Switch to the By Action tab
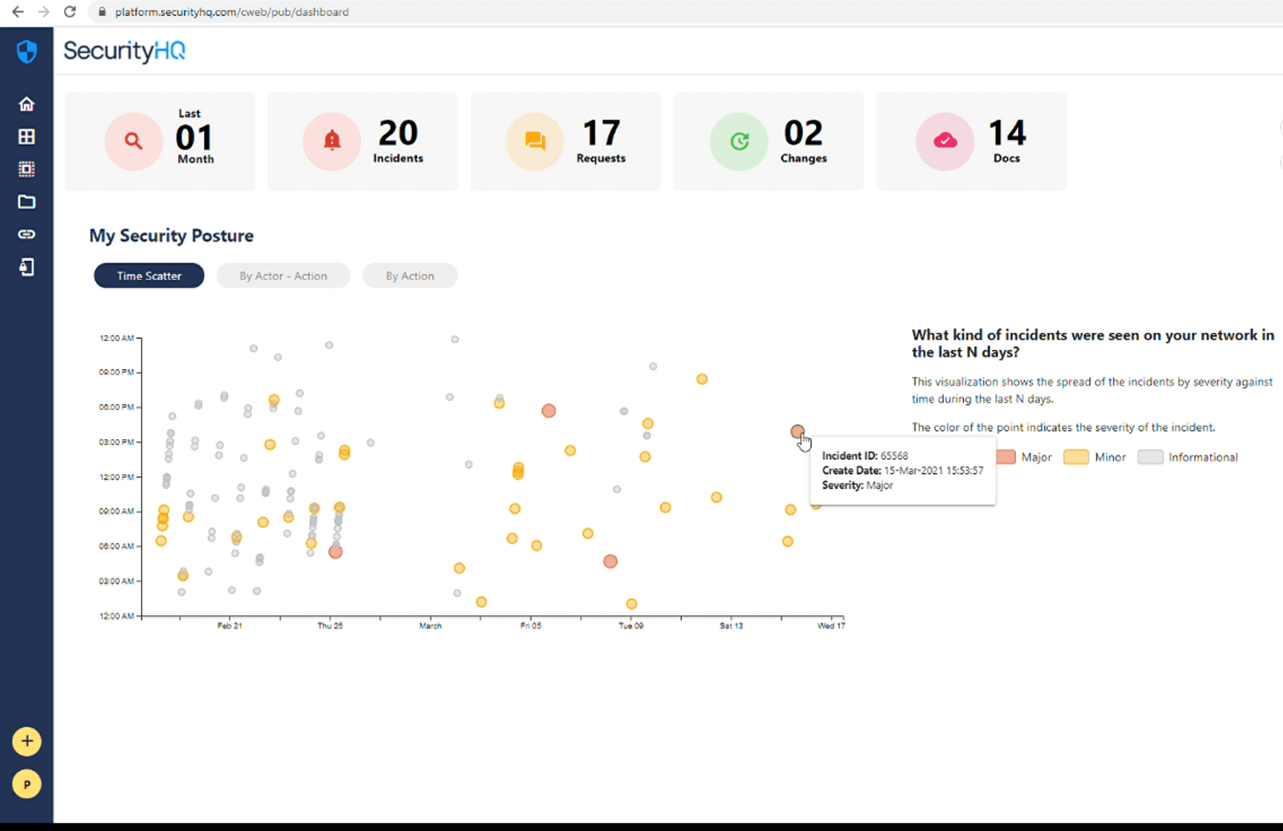The height and width of the screenshot is (831, 1283). (410, 276)
